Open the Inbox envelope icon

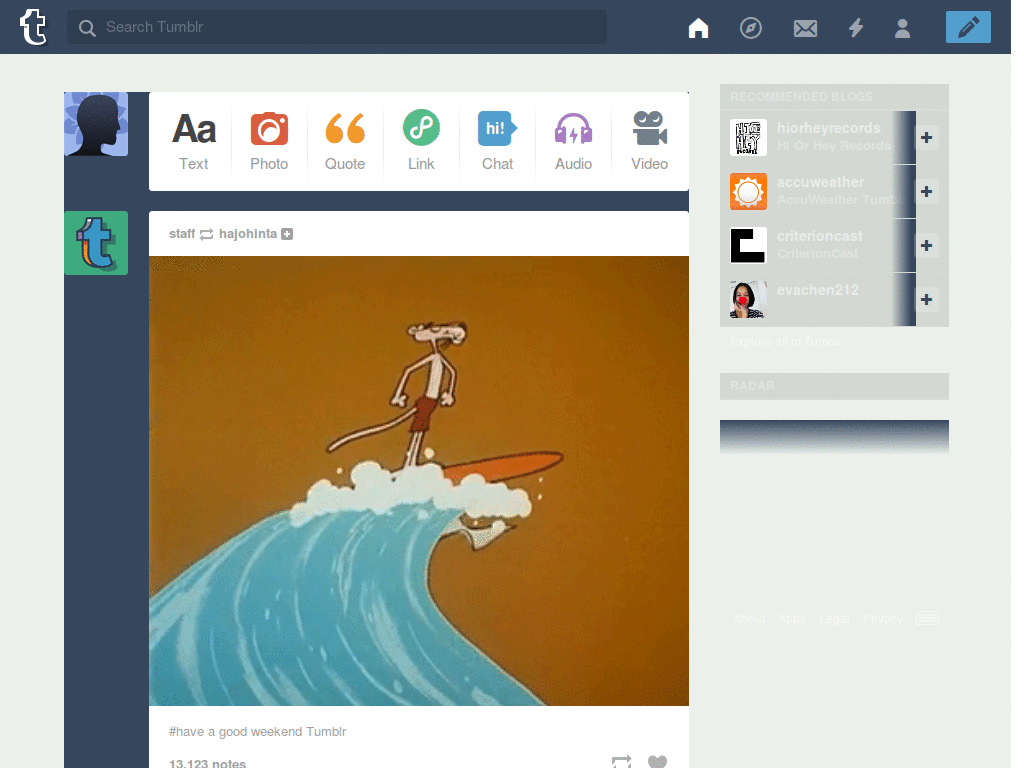point(805,29)
